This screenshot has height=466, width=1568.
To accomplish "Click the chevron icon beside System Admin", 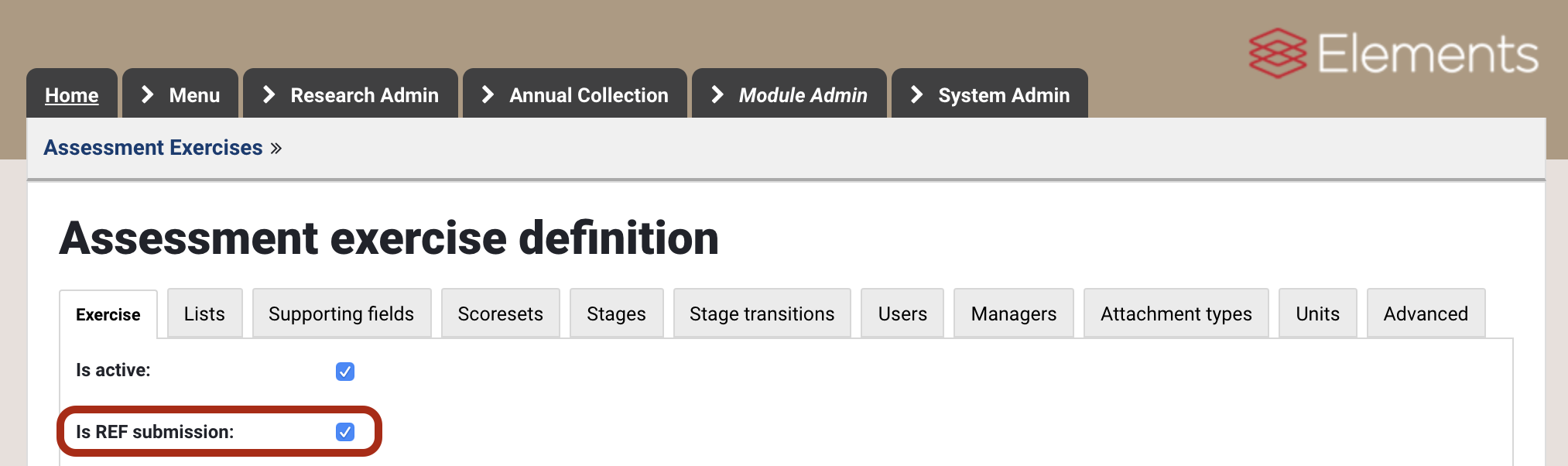I will click(x=916, y=94).
